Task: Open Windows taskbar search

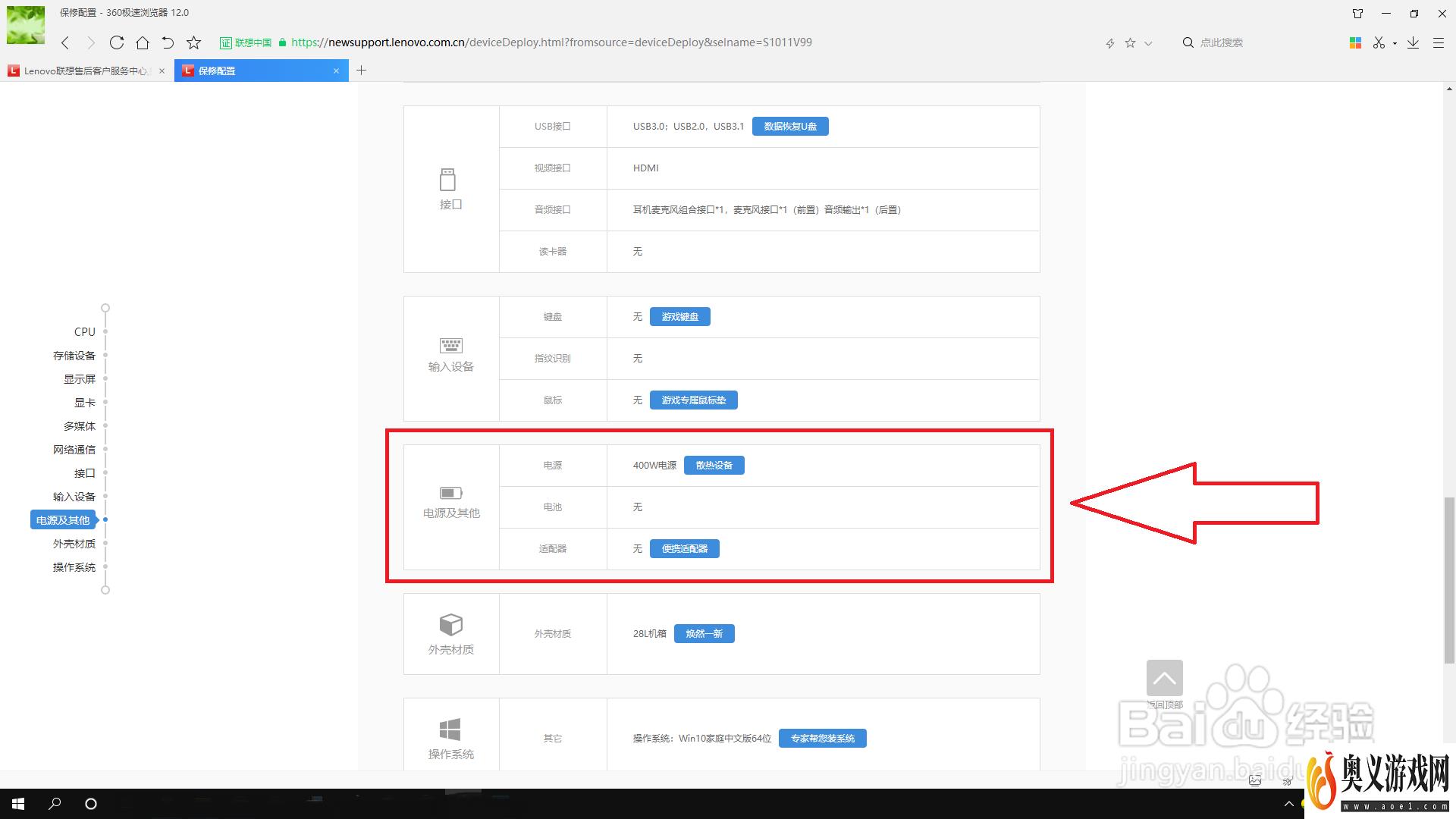Action: [55, 804]
